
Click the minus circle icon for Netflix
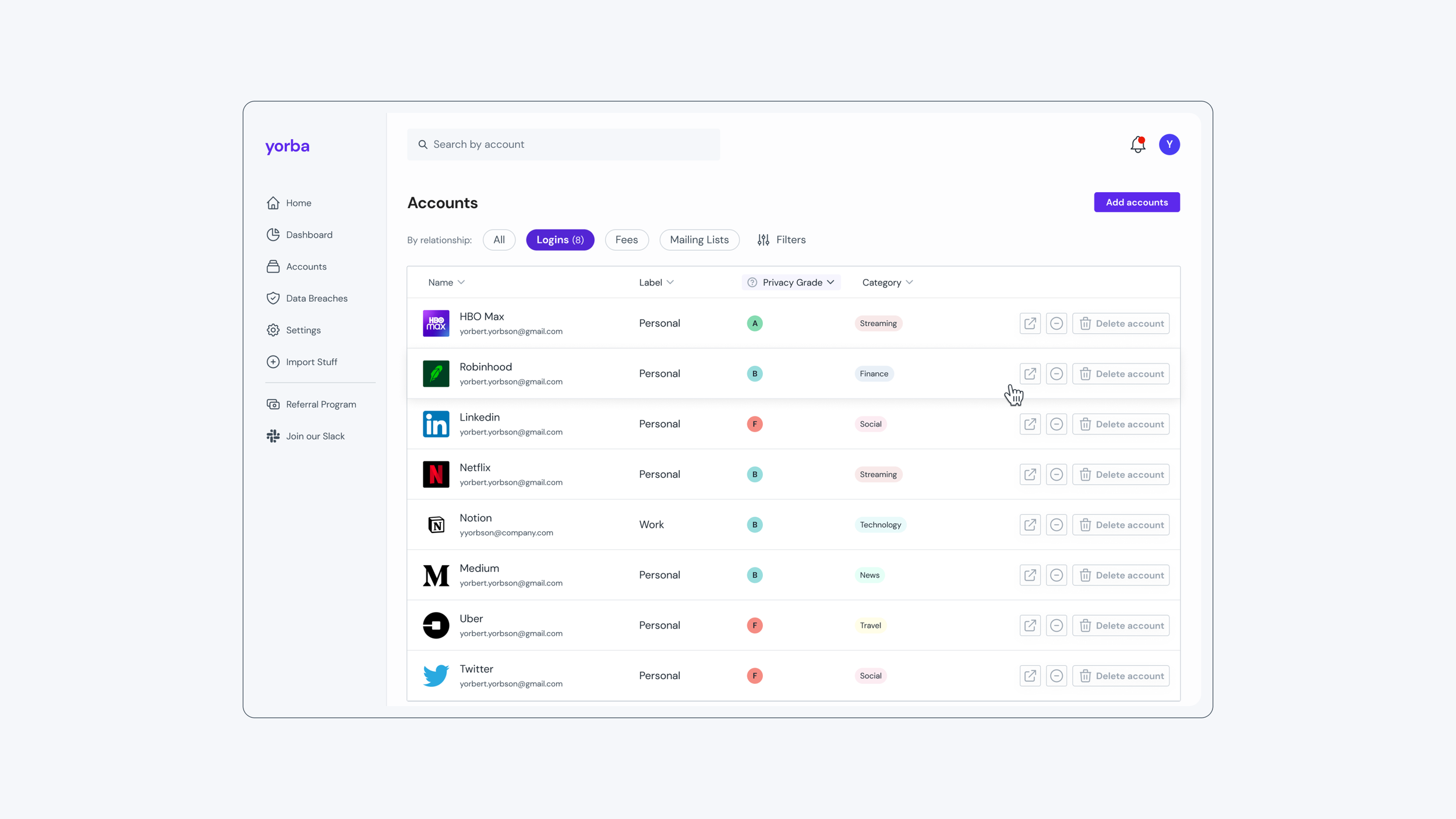point(1056,474)
